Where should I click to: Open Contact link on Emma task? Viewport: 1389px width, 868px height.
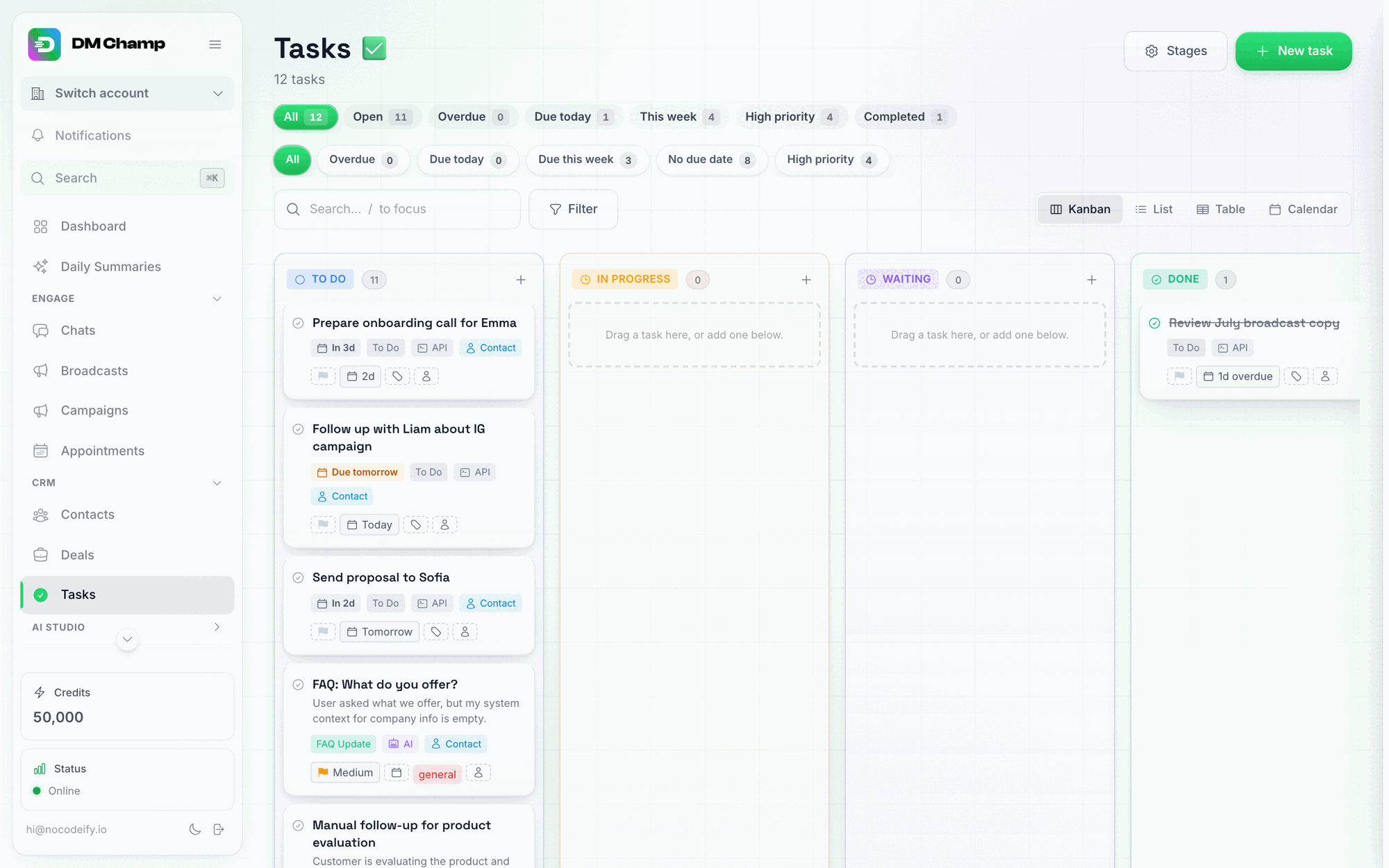pos(490,348)
